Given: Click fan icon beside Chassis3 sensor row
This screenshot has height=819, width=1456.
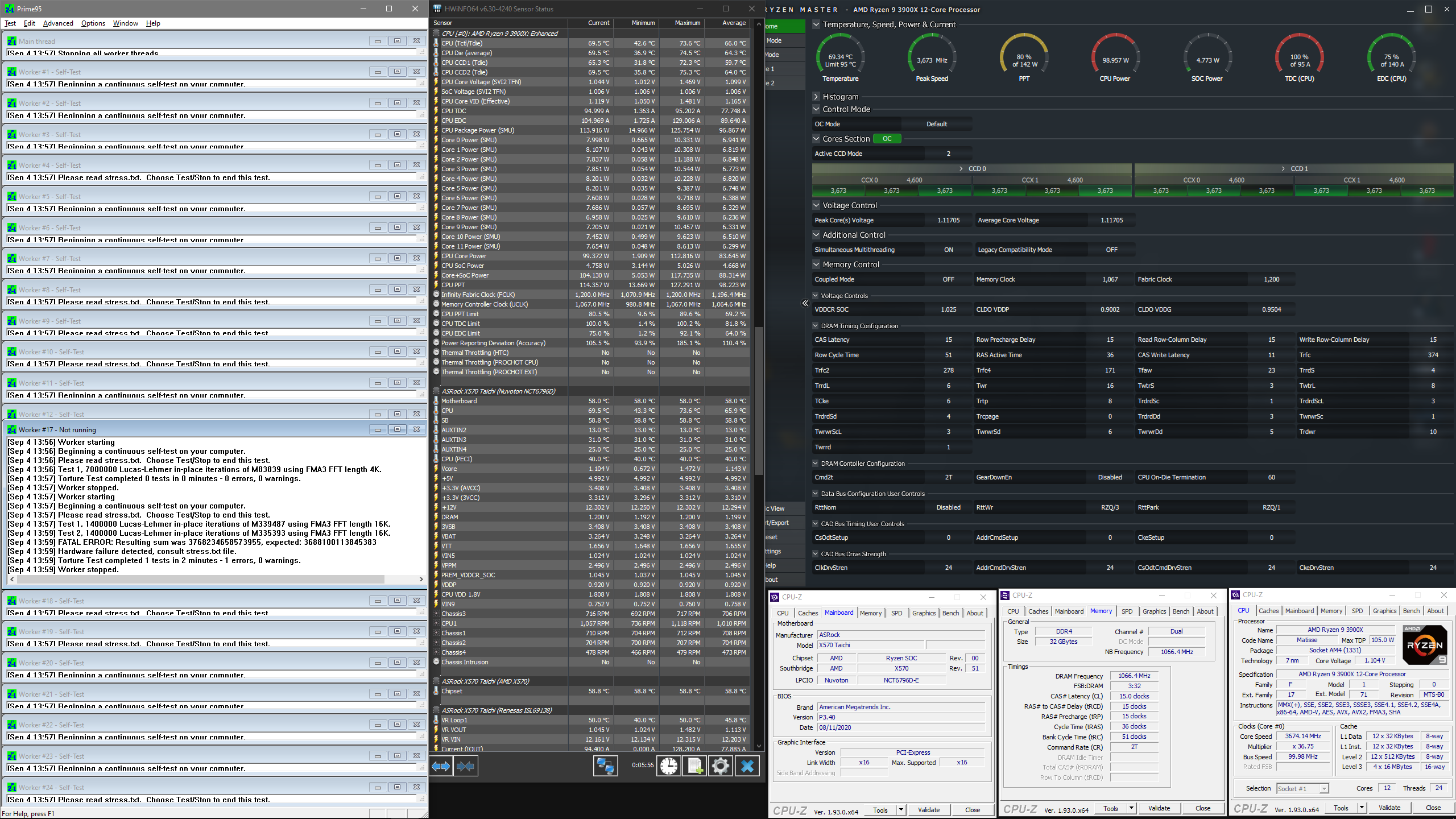Looking at the screenshot, I should [436, 614].
